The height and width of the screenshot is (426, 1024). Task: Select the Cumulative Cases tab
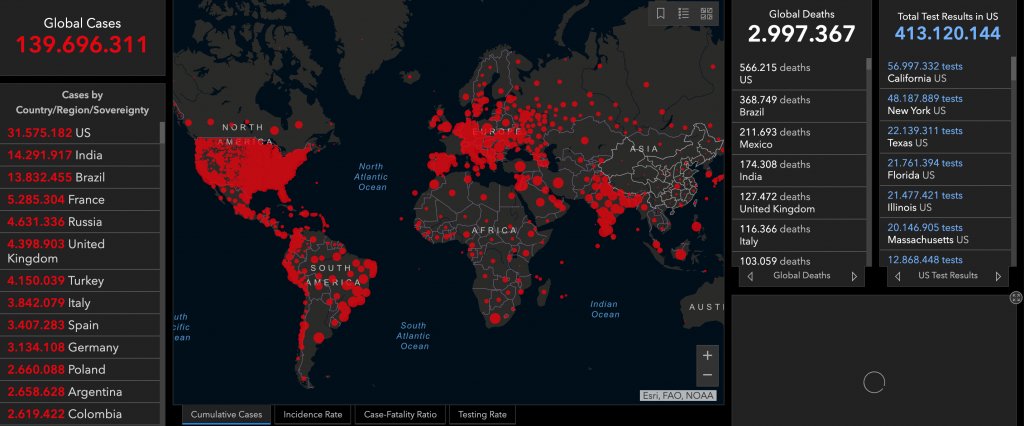click(x=226, y=414)
